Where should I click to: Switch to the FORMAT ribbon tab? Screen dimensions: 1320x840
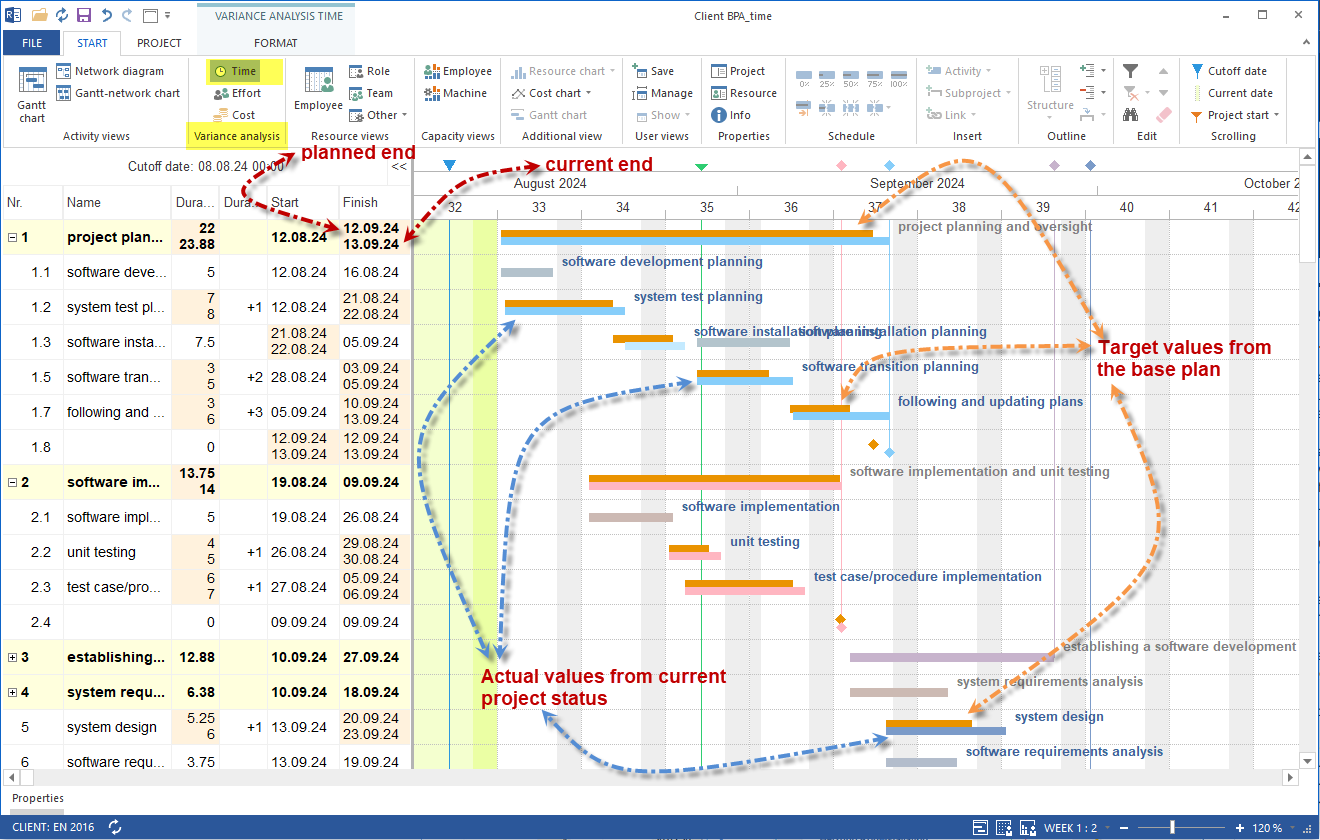click(275, 43)
